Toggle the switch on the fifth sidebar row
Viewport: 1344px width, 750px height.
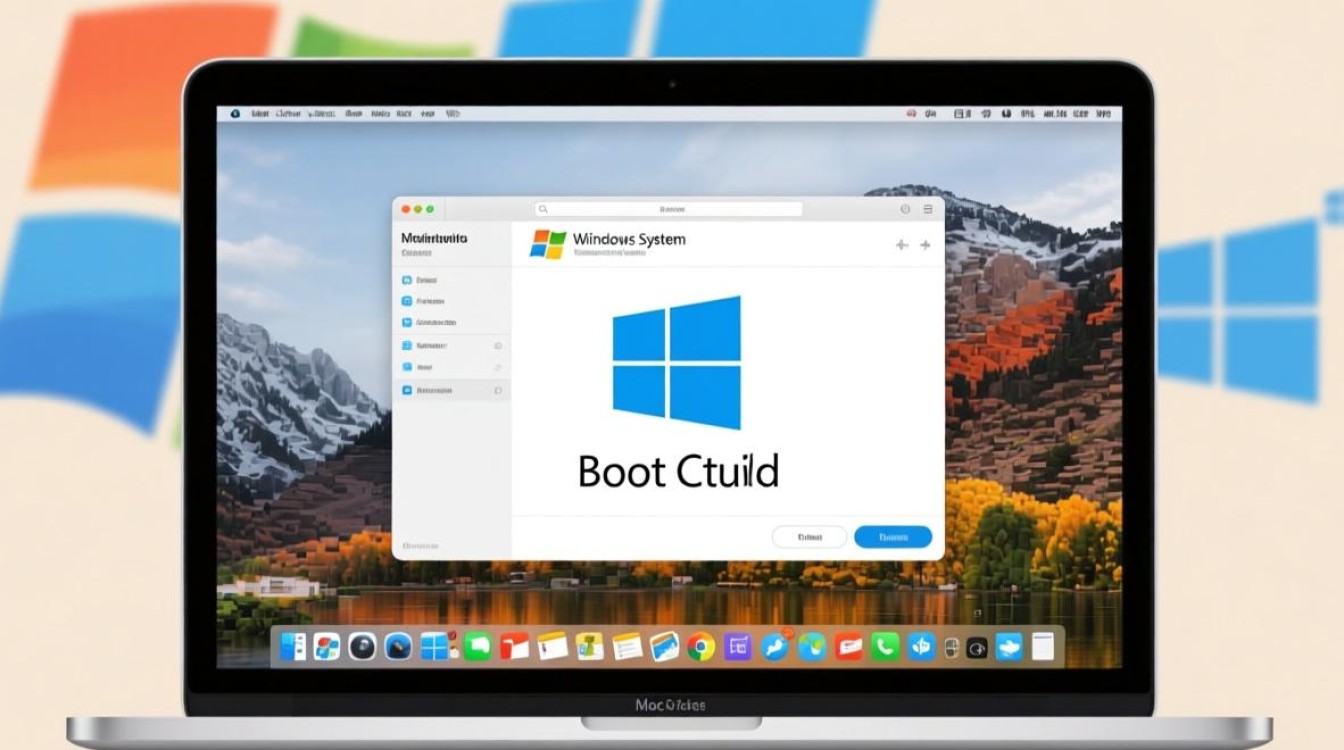point(498,367)
